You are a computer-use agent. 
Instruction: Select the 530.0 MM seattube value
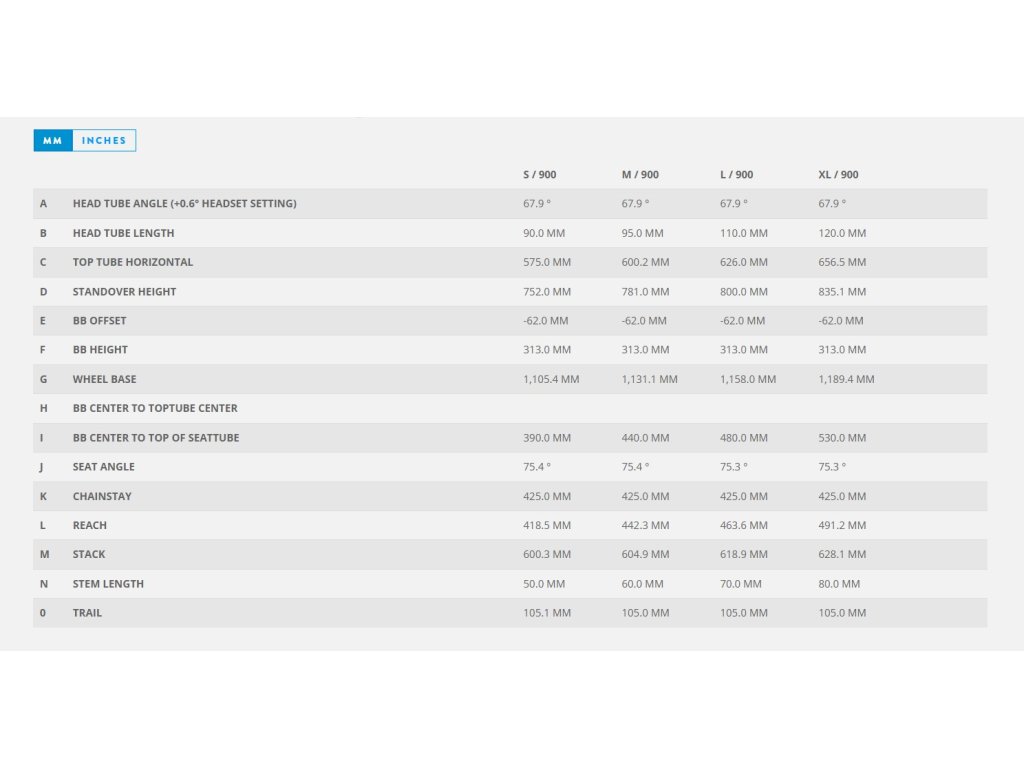[842, 438]
